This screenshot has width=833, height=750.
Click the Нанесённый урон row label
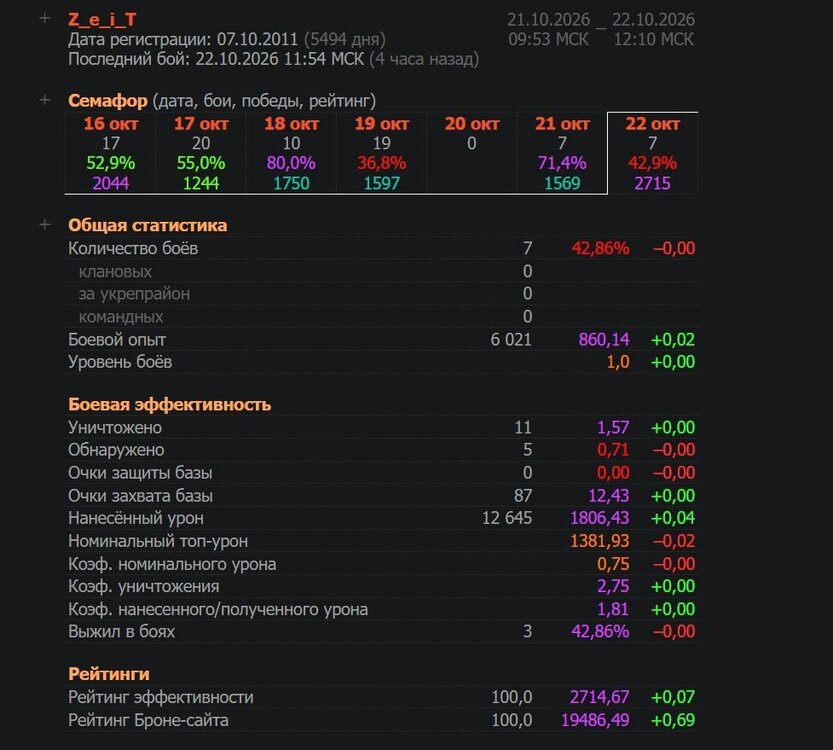[135, 518]
